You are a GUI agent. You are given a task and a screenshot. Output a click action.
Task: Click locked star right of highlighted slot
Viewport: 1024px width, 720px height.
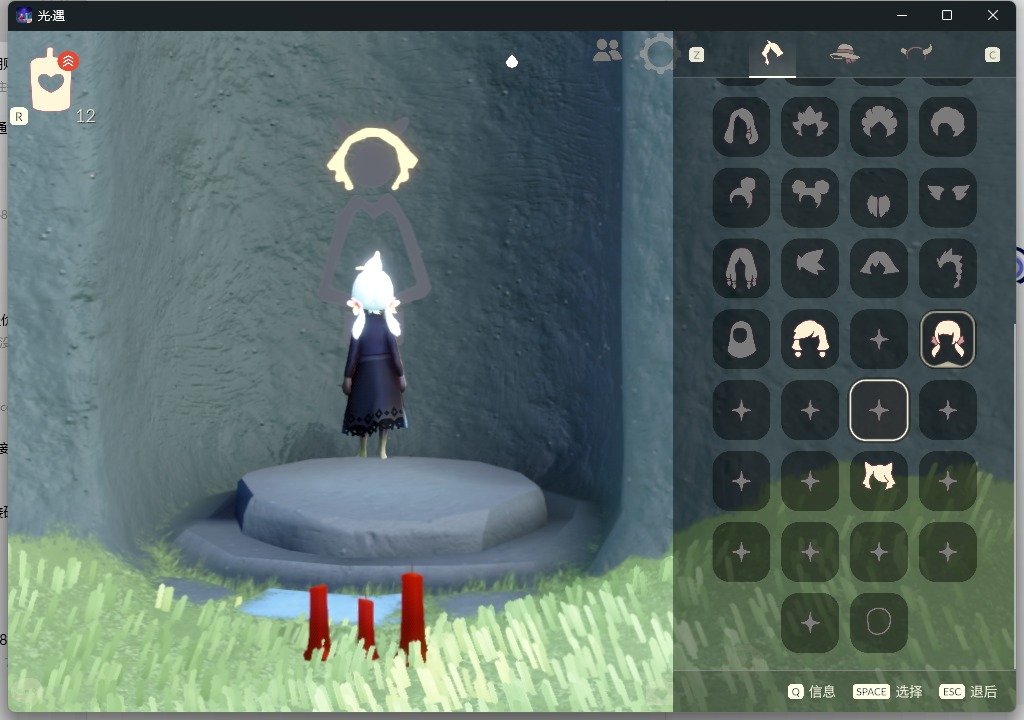tap(948, 410)
